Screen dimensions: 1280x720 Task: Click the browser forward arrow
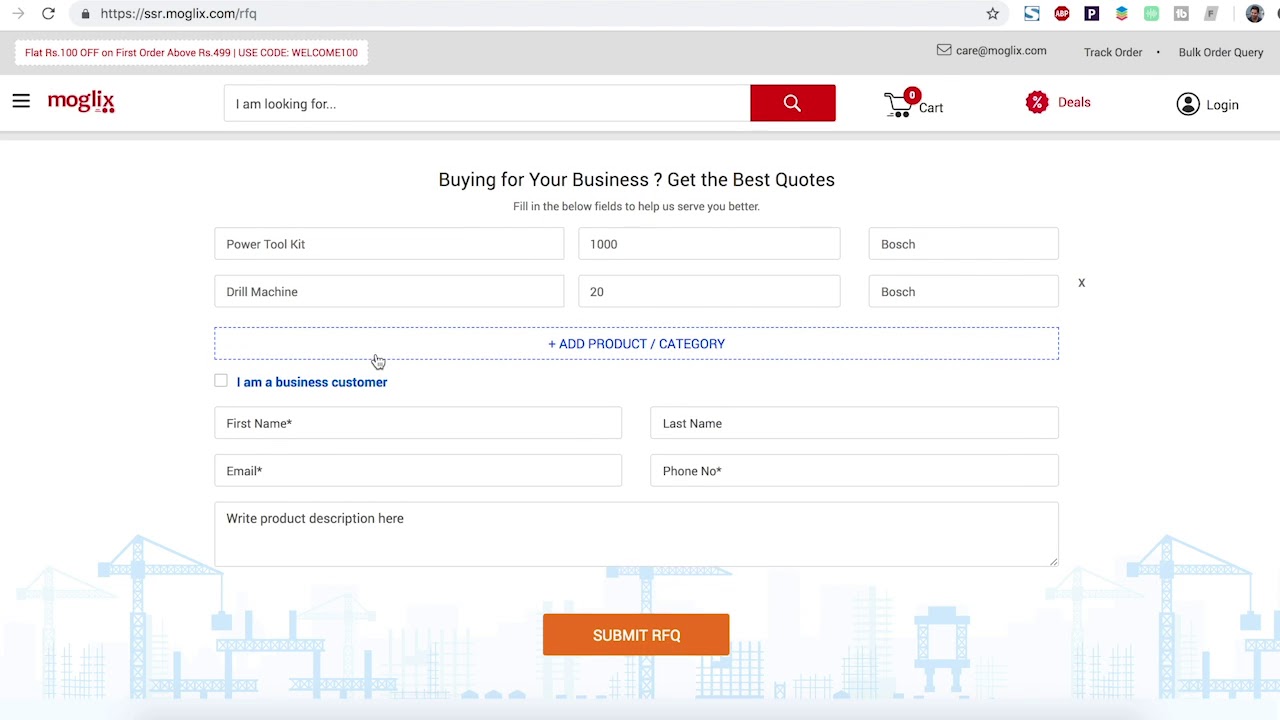pyautogui.click(x=18, y=14)
